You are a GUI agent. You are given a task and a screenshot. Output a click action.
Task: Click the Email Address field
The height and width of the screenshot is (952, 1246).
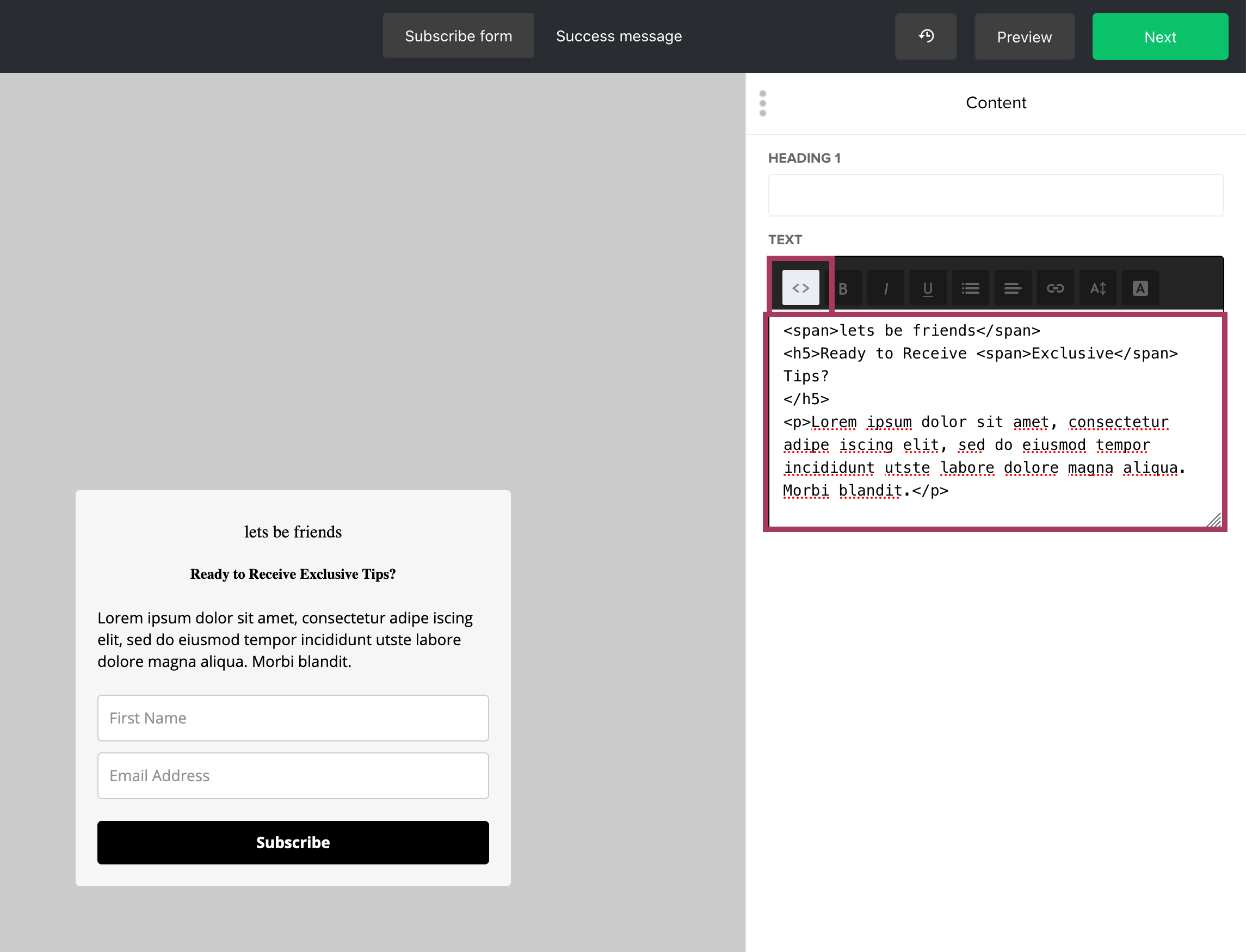pyautogui.click(x=293, y=775)
